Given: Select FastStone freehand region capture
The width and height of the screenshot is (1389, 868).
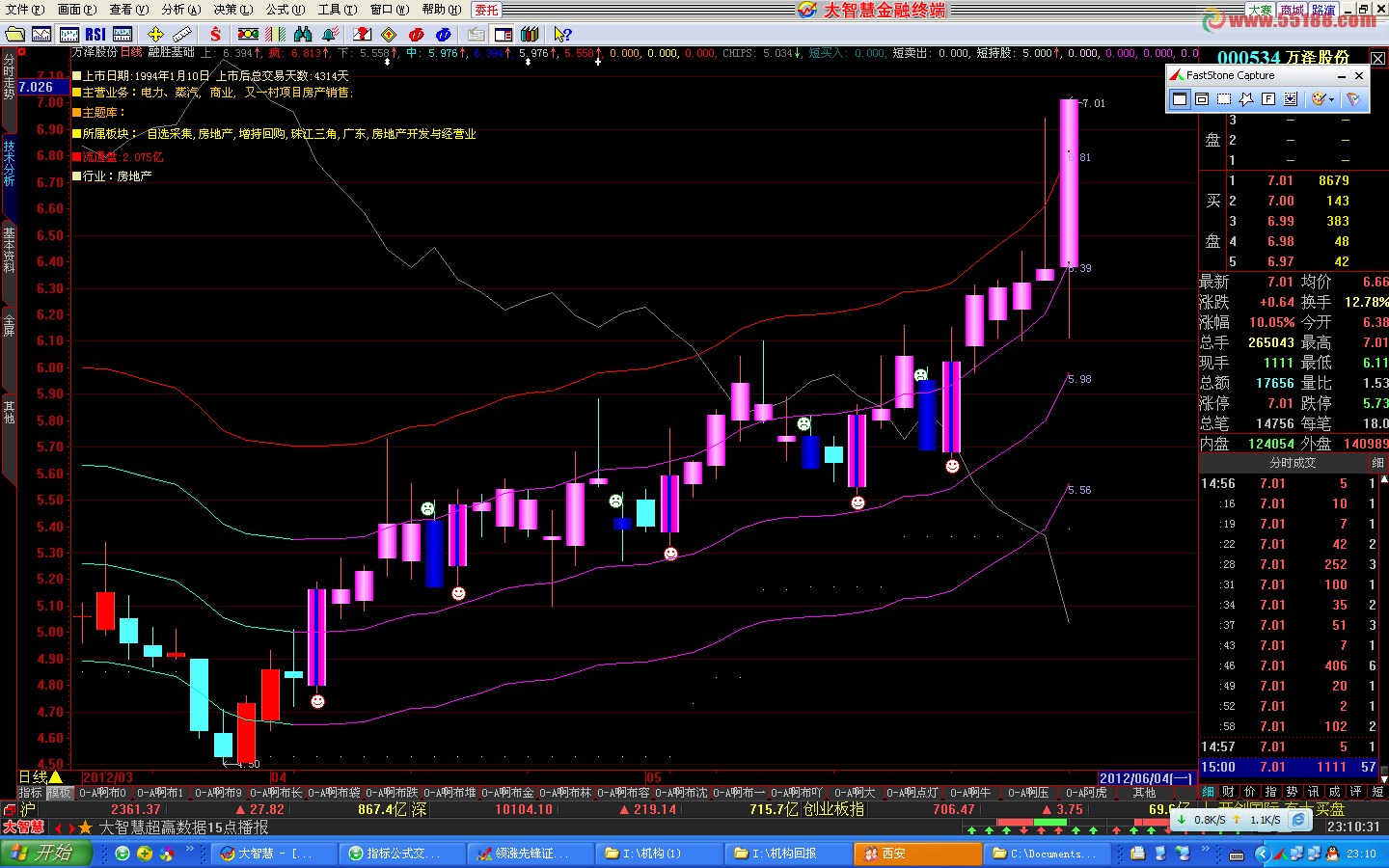Looking at the screenshot, I should [1246, 98].
